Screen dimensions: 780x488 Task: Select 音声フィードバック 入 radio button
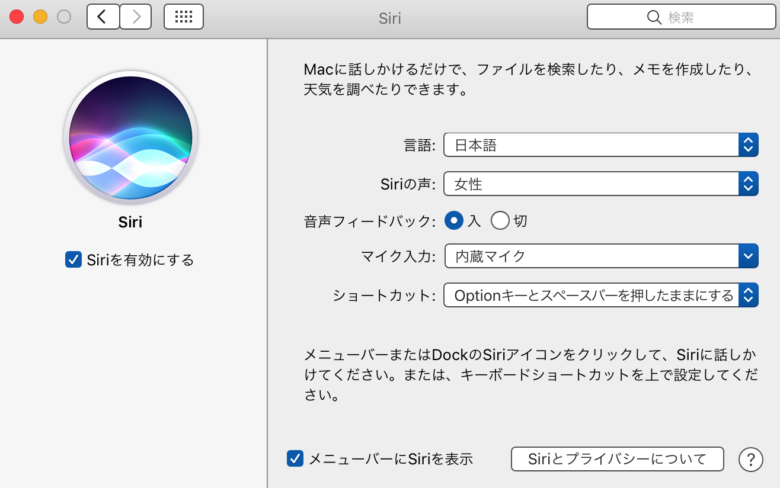coord(454,220)
